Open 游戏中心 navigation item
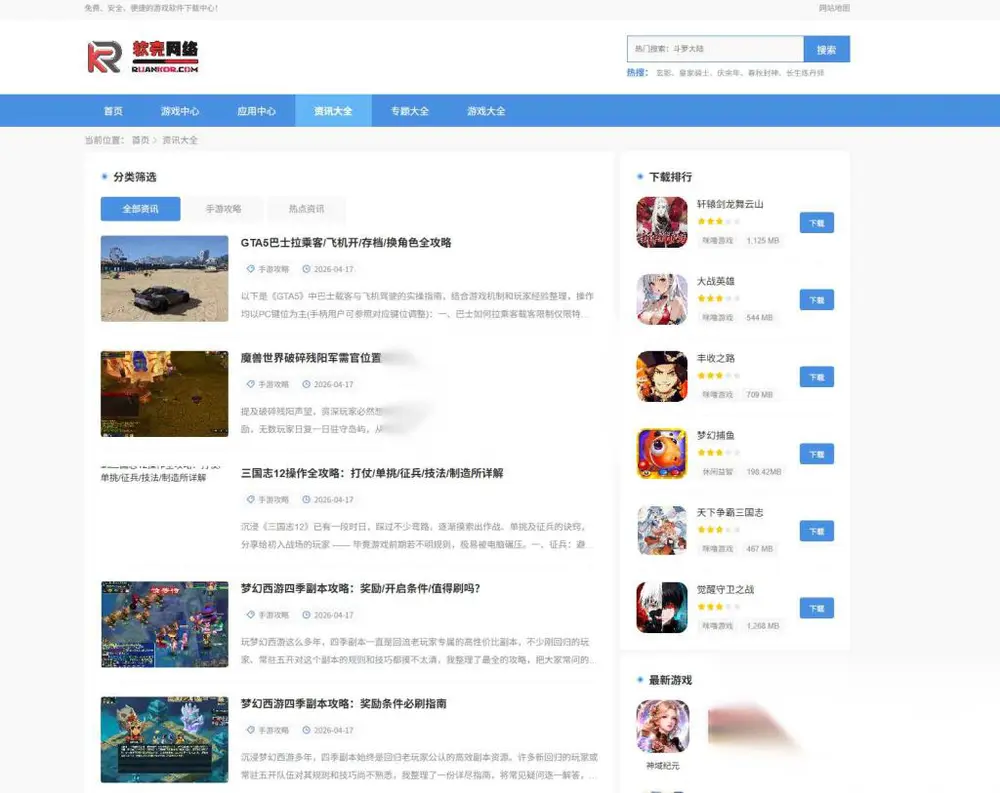1000x793 pixels. click(x=180, y=111)
